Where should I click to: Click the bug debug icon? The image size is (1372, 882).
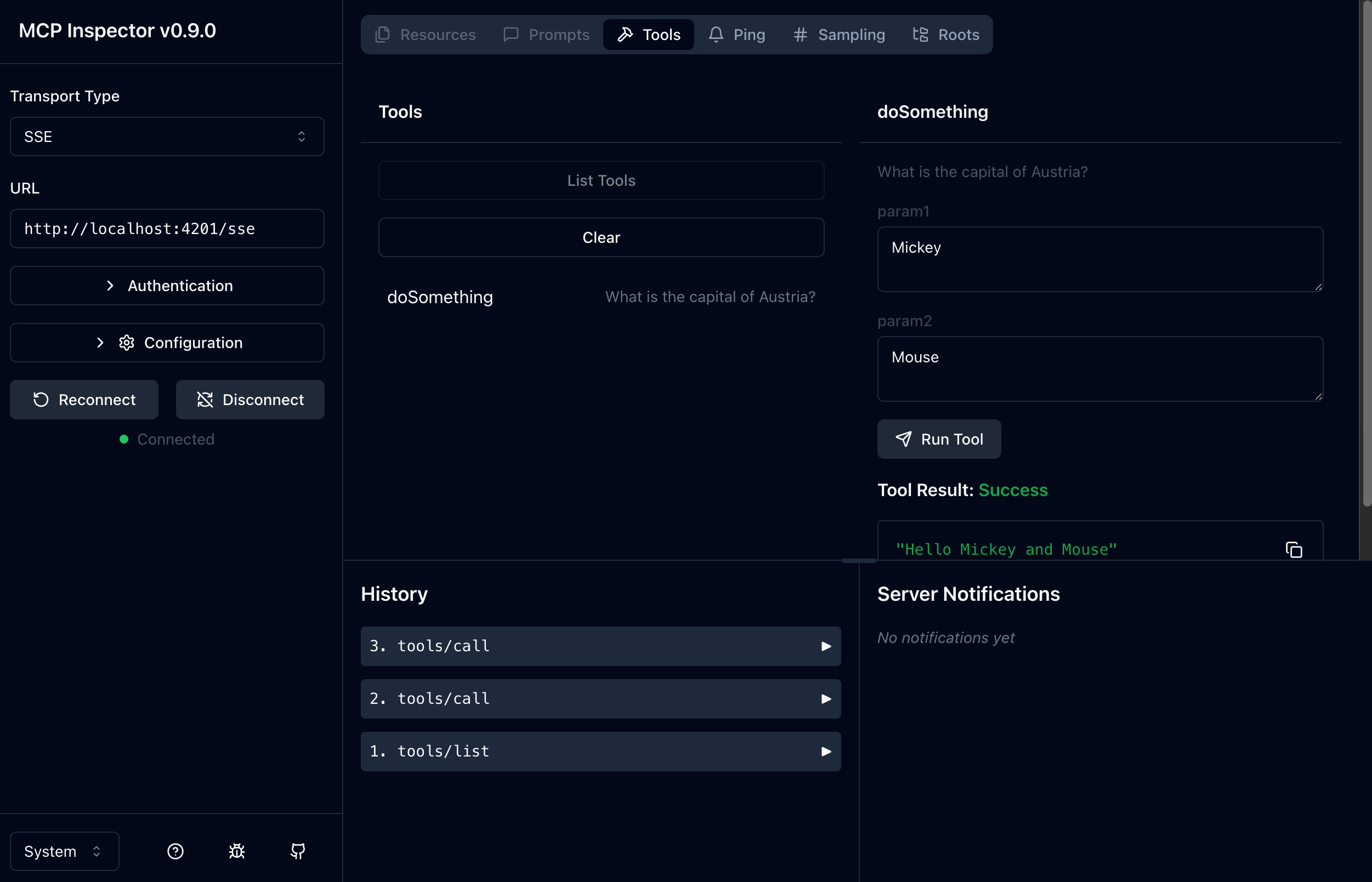point(236,851)
